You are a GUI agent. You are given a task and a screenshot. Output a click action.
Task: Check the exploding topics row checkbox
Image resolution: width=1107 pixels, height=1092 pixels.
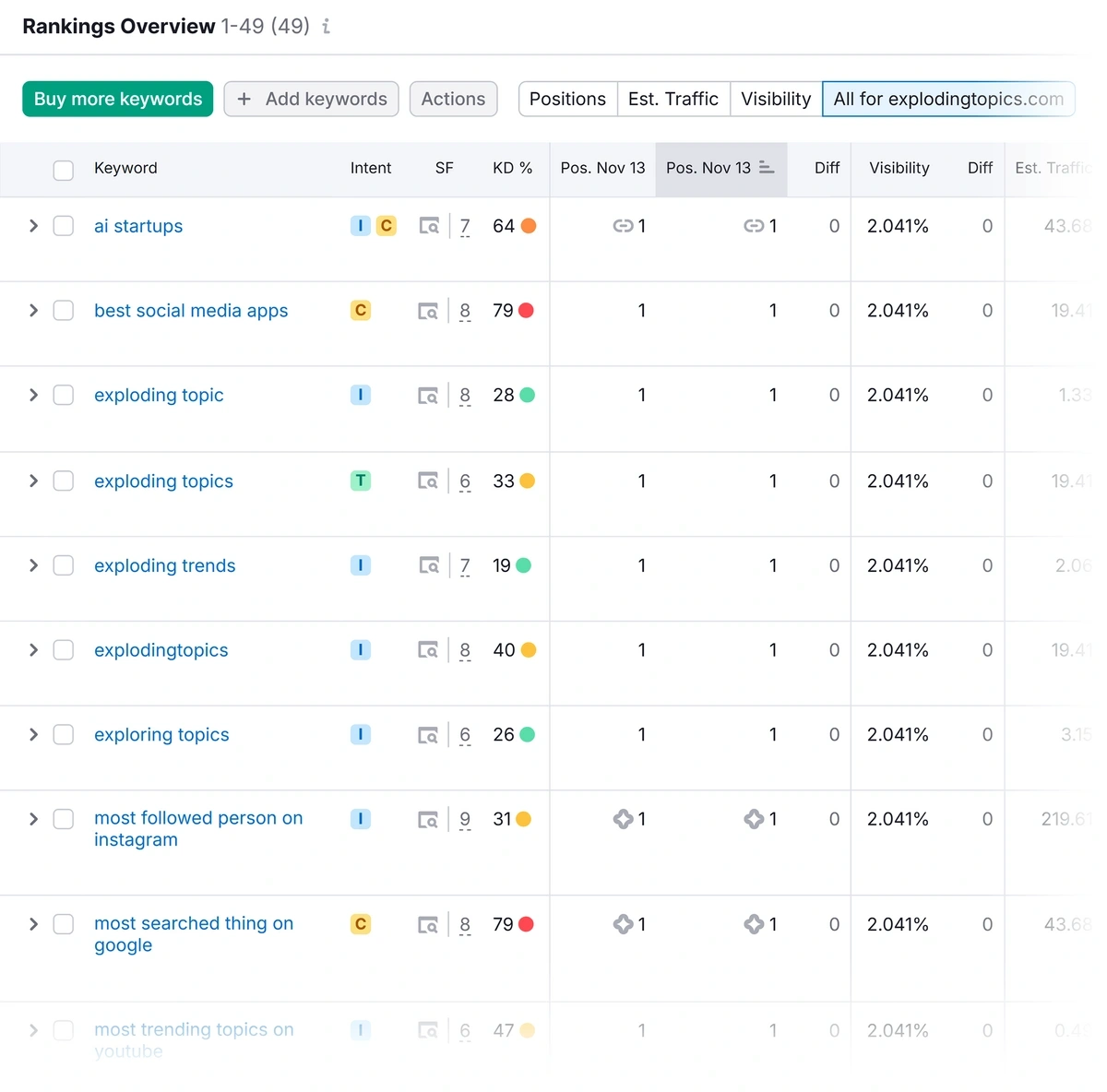pyautogui.click(x=64, y=481)
